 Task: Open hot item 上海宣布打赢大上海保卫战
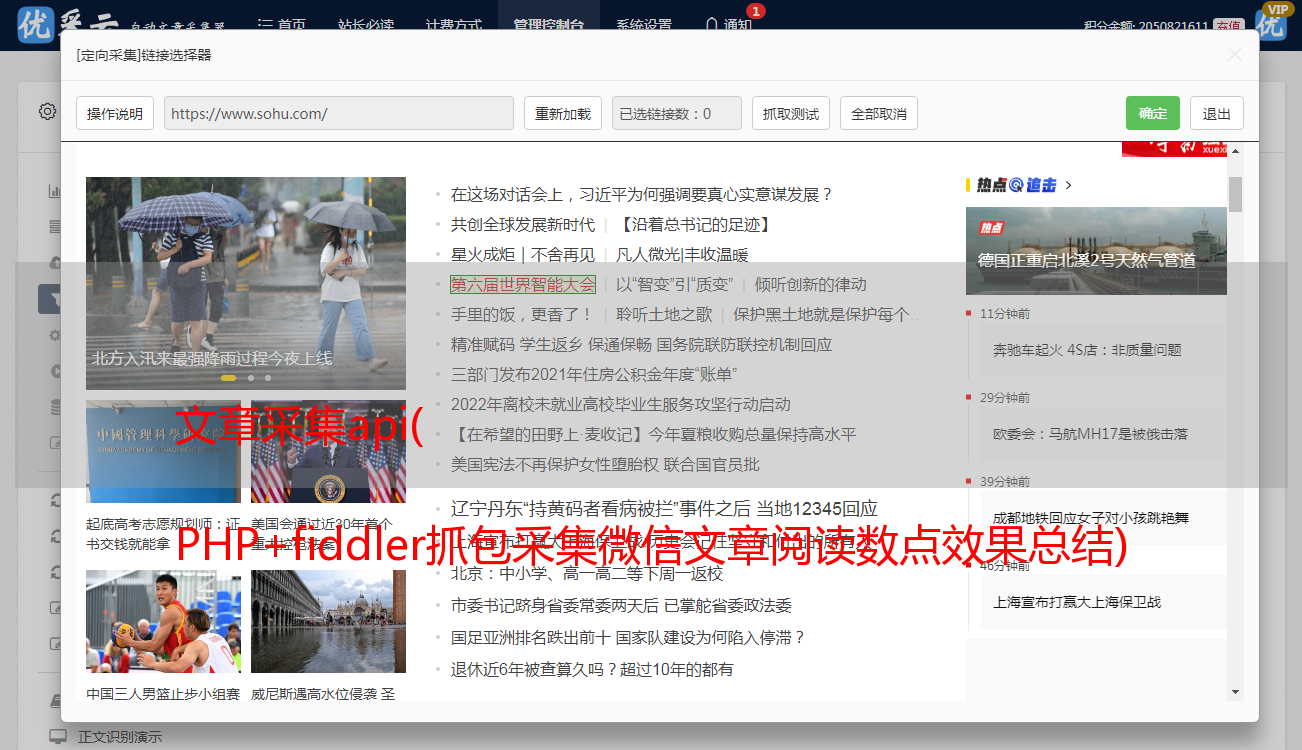(x=1077, y=602)
